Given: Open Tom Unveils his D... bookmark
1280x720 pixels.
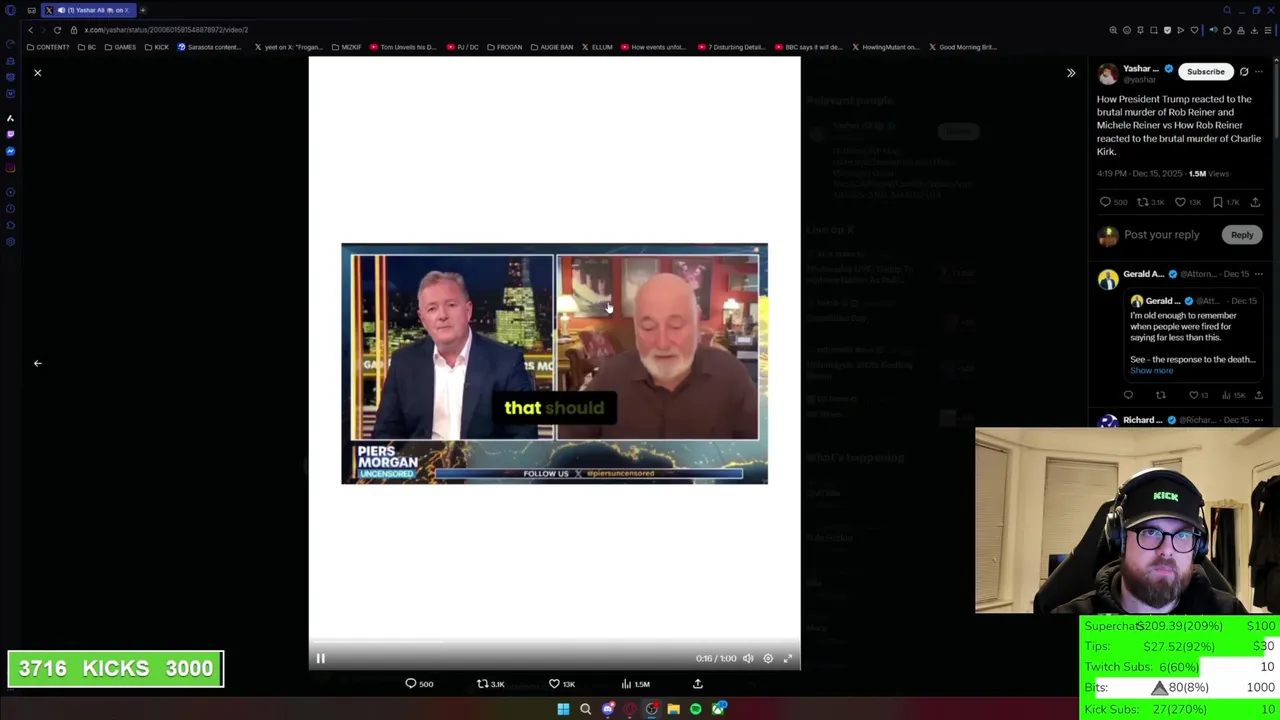Looking at the screenshot, I should (403, 47).
